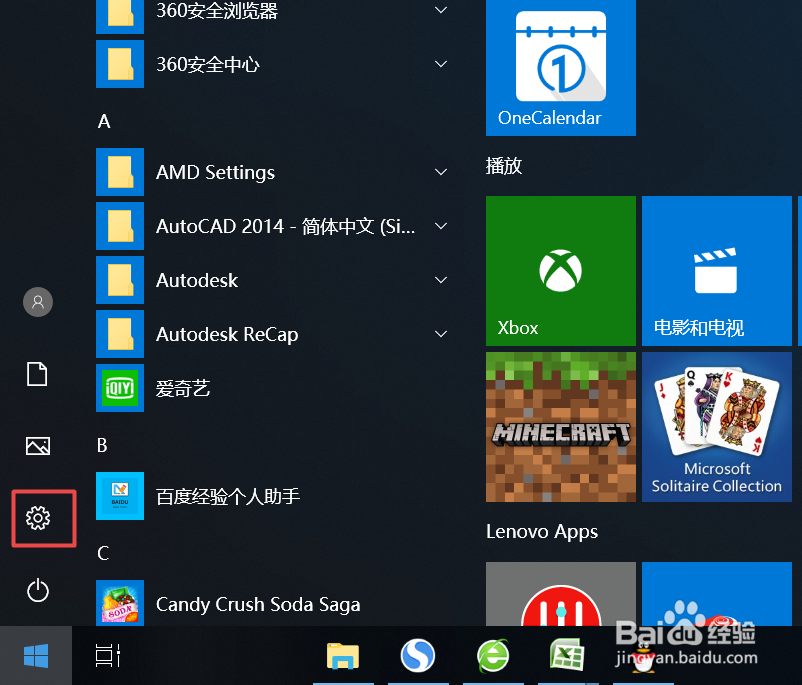Open the Documents icon in the Start sidebar
The height and width of the screenshot is (685, 802).
[37, 373]
